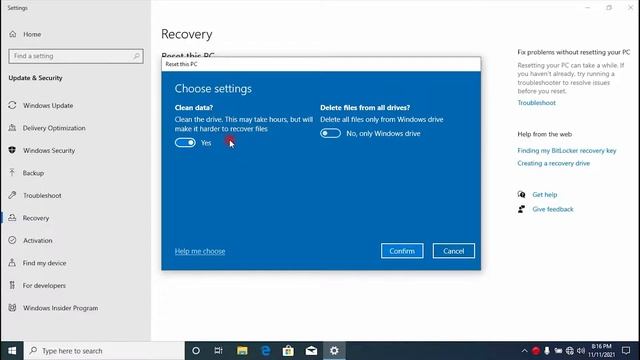
Task: Click the microphone tray icon
Action: point(547,351)
